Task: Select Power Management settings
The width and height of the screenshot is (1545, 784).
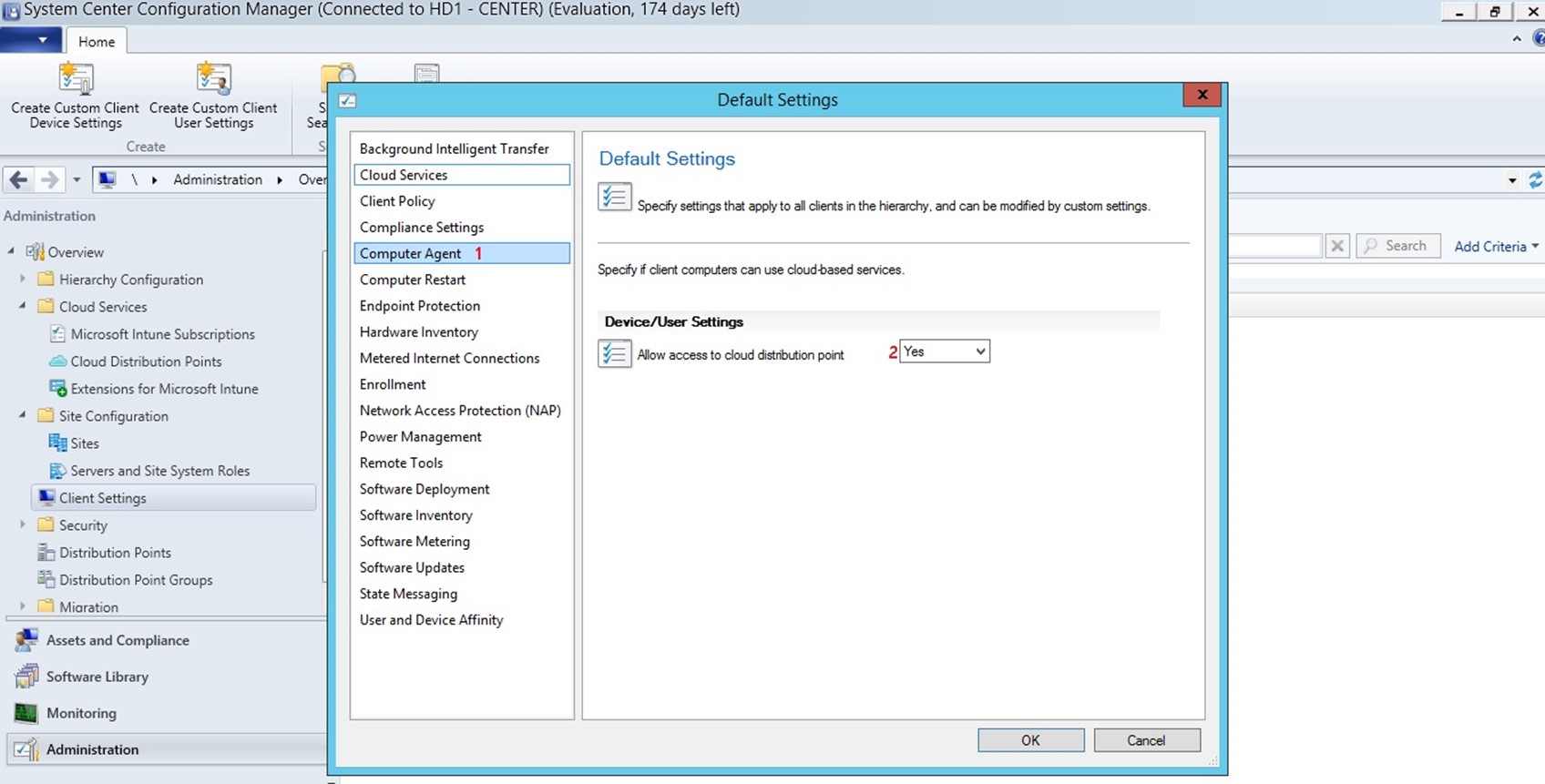Action: point(462,437)
